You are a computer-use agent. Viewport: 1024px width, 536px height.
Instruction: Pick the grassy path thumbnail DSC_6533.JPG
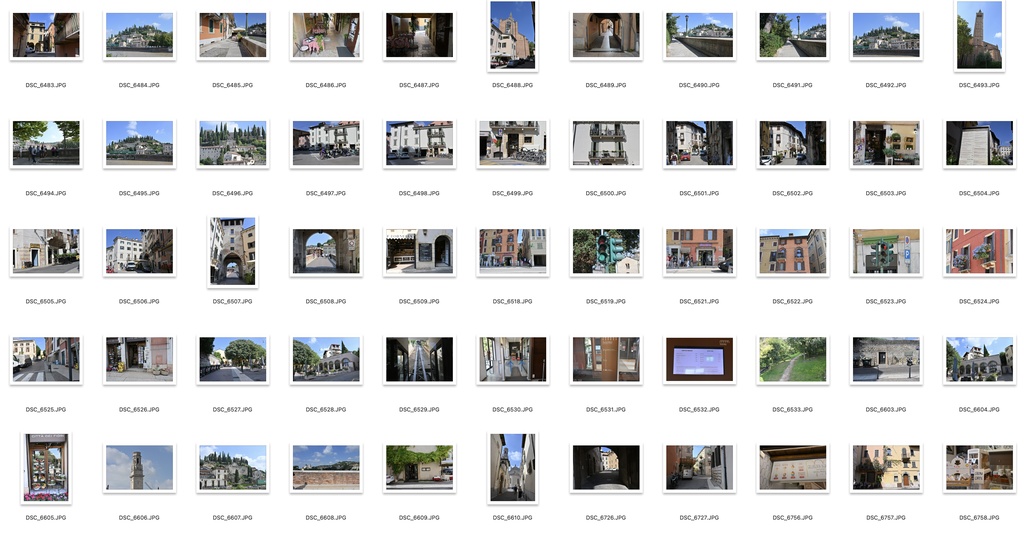(x=792, y=360)
